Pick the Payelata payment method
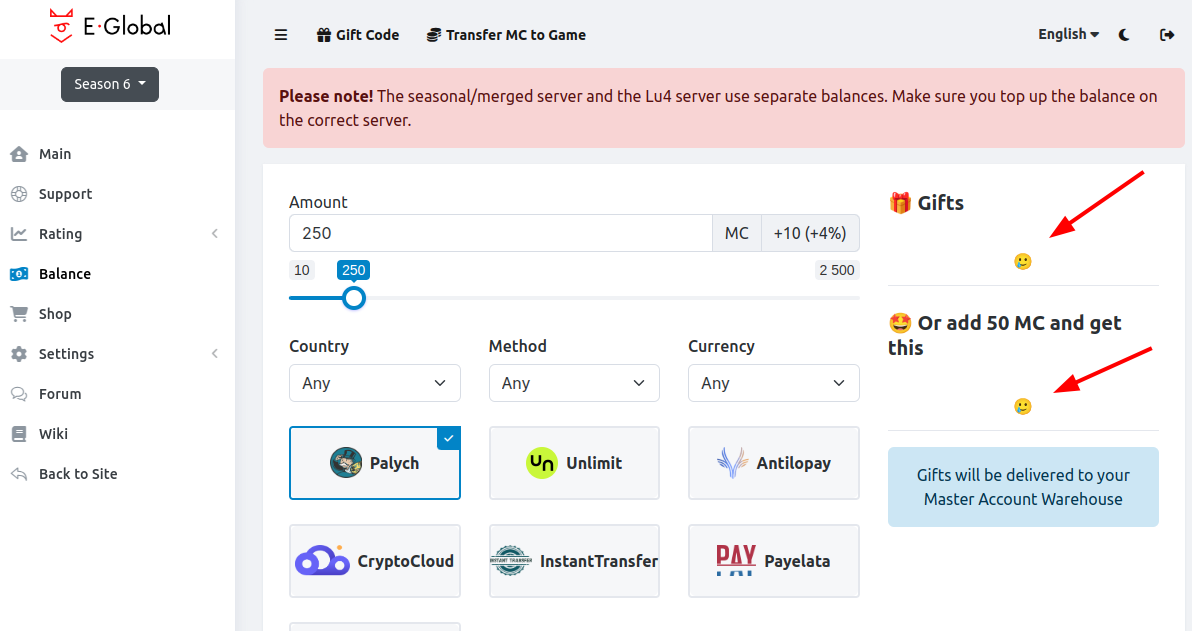 (773, 561)
